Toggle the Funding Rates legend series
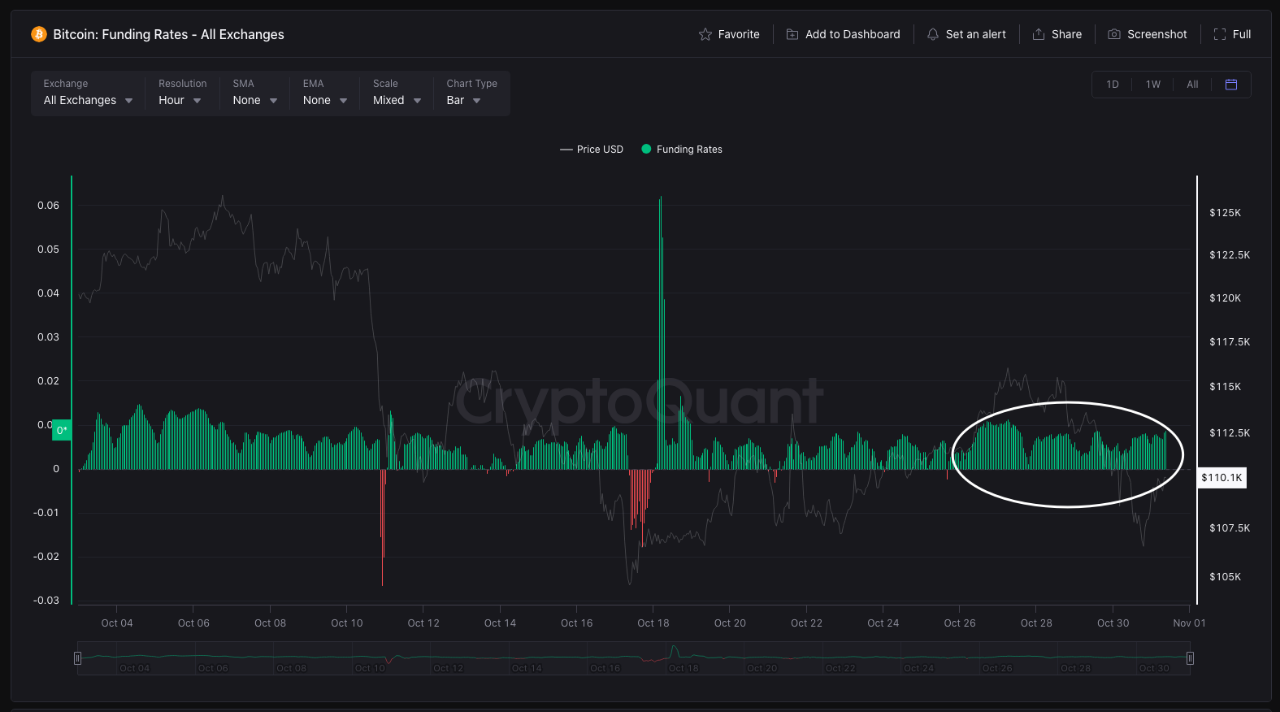Image resolution: width=1280 pixels, height=712 pixels. 682,149
